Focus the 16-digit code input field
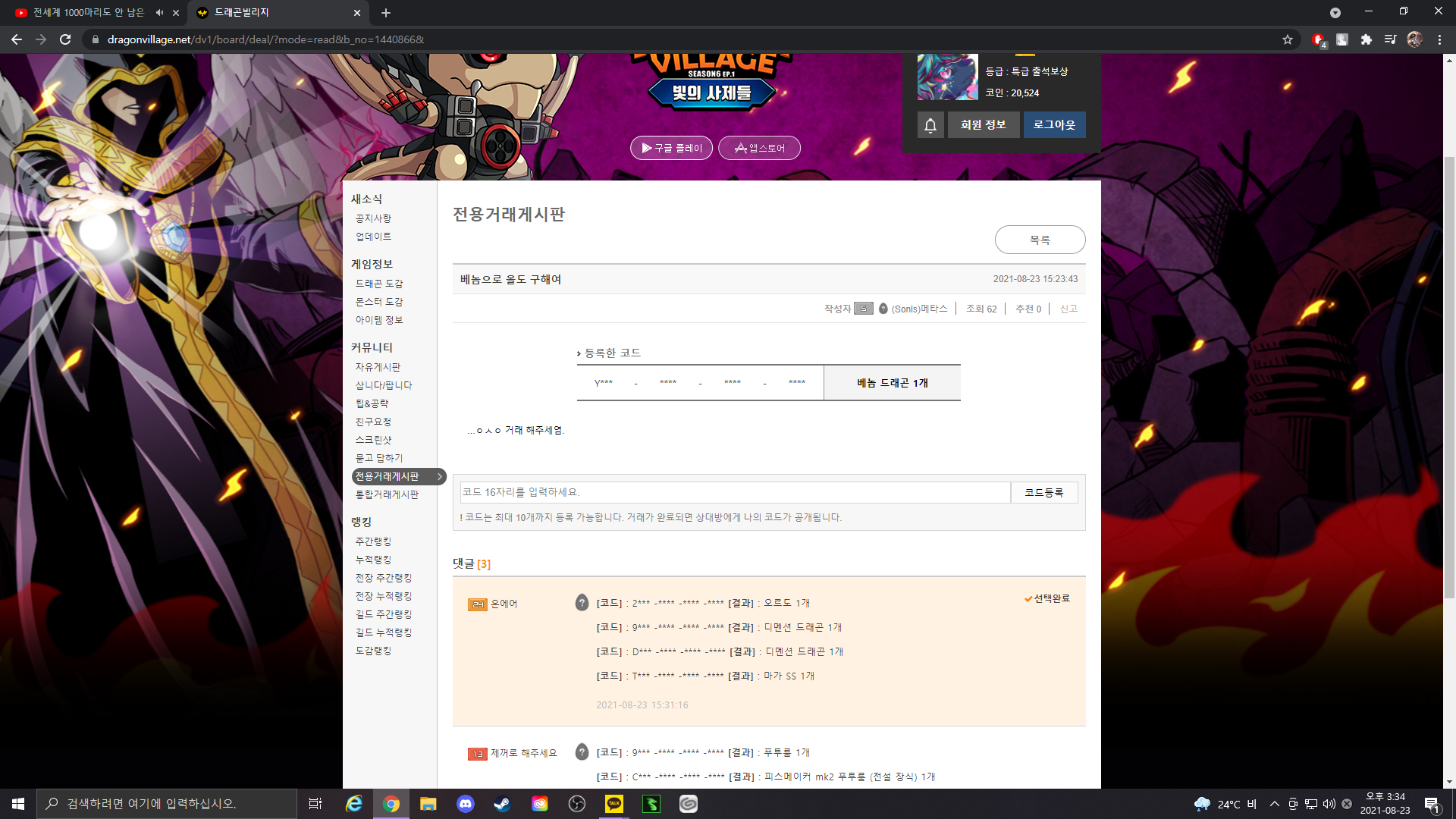The width and height of the screenshot is (1456, 819). coord(735,492)
